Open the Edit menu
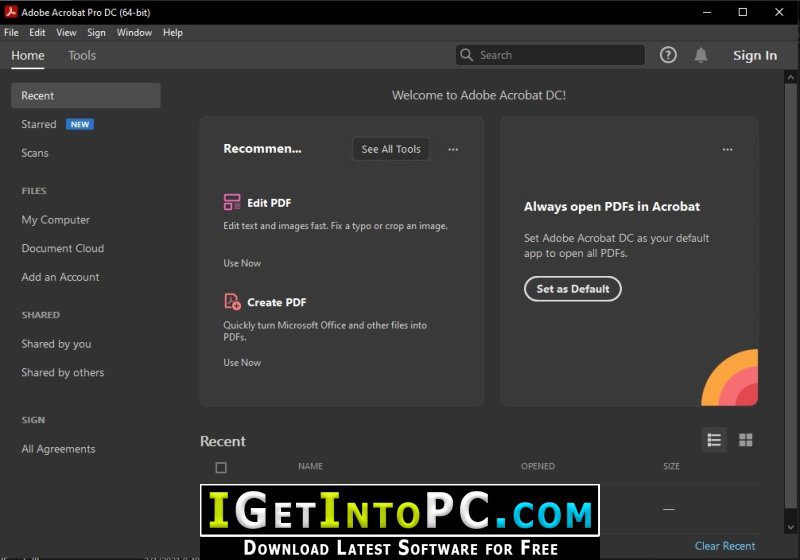 pyautogui.click(x=37, y=33)
